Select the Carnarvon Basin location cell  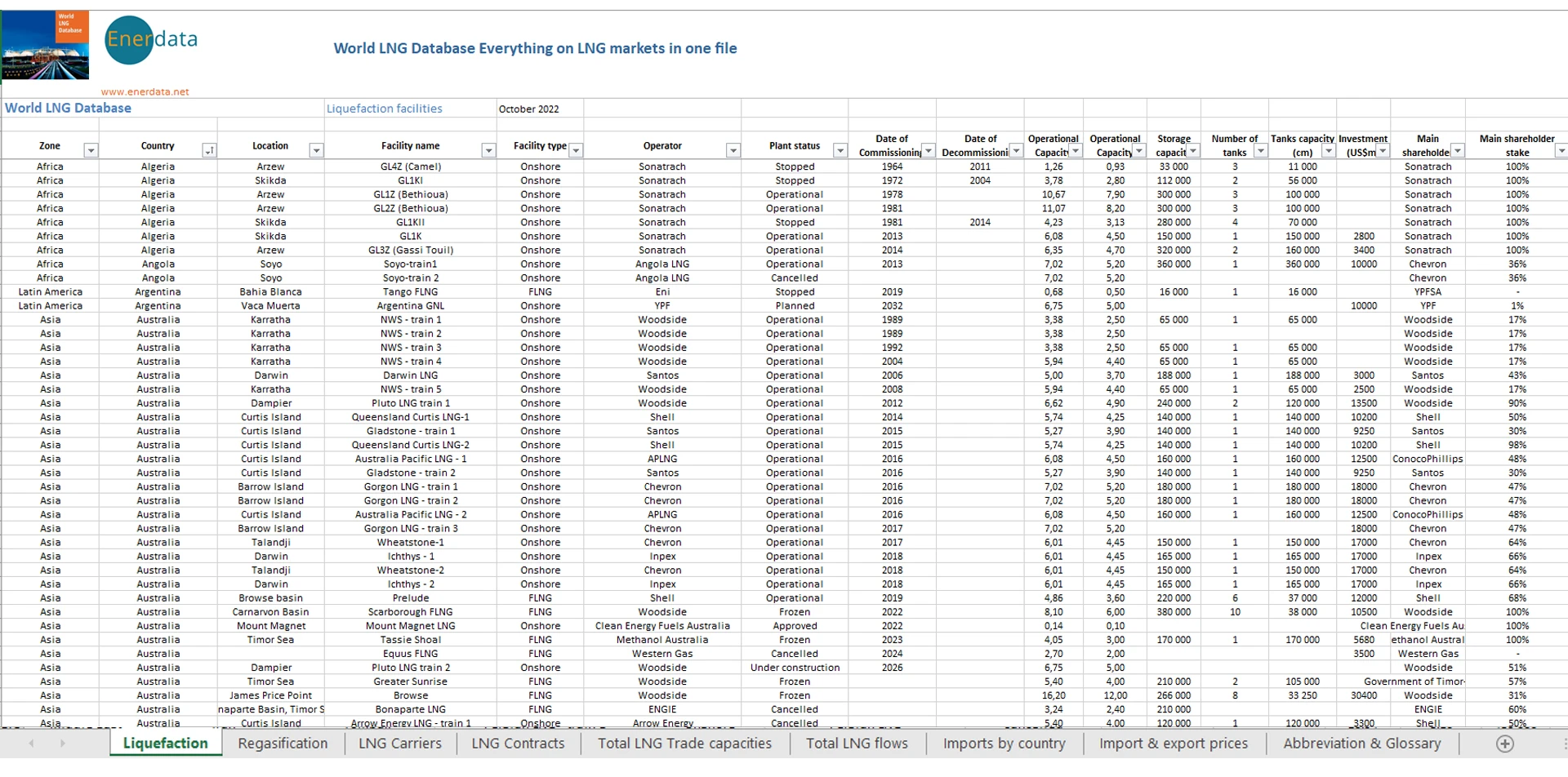[x=270, y=612]
